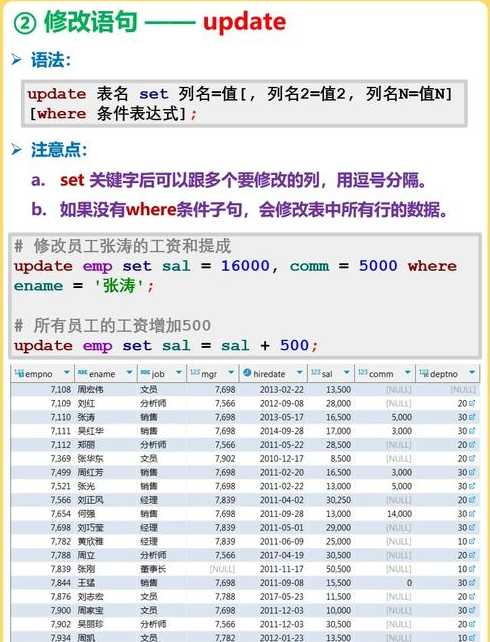
Task: Select the hiredate cell 2013-05-17
Action: pos(282,417)
